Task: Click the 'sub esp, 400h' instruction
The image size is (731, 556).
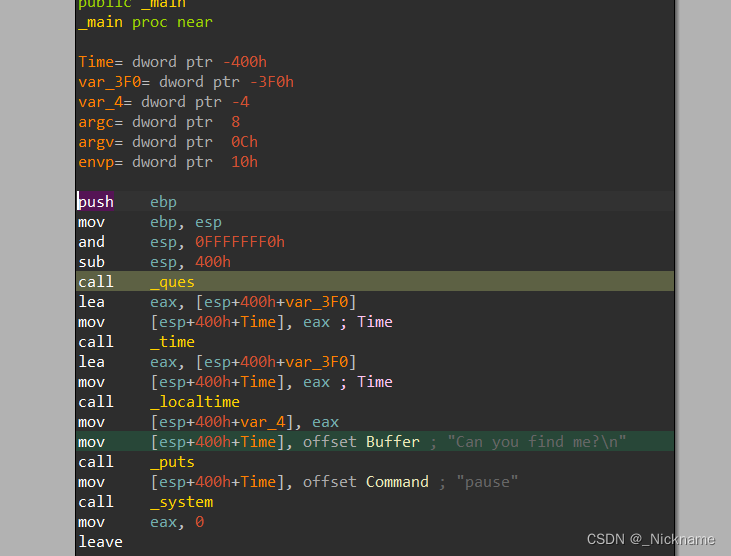Action: pyautogui.click(x=154, y=262)
